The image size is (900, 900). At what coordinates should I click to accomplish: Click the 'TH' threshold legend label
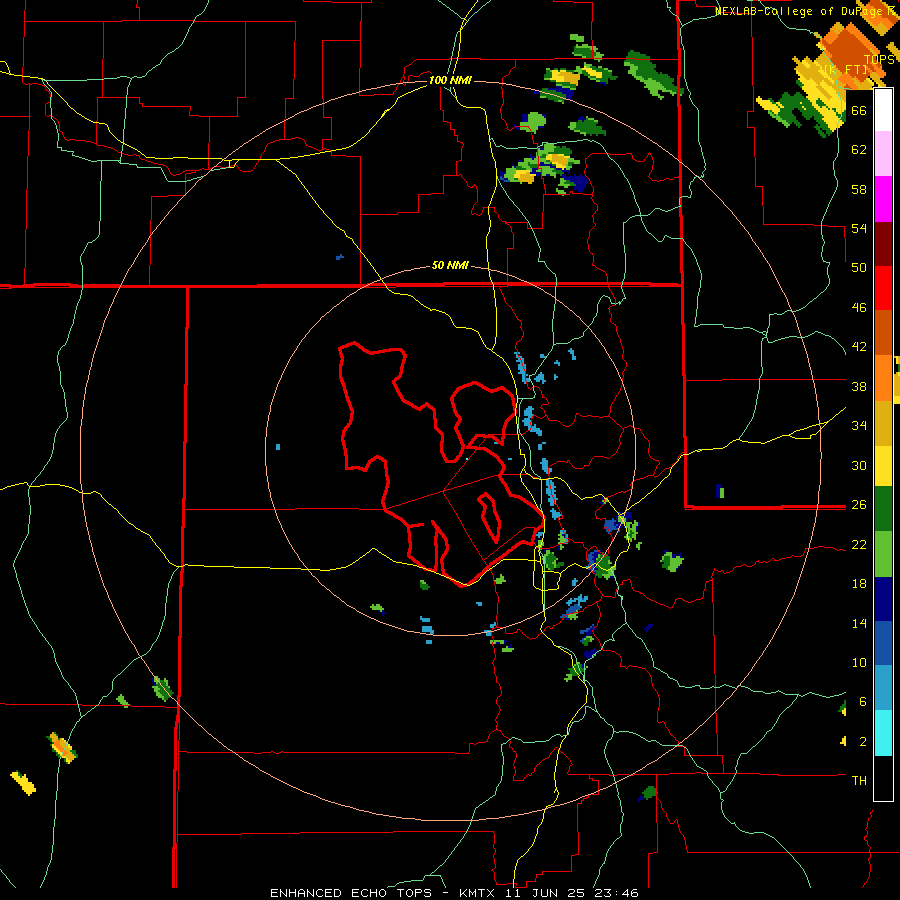click(859, 781)
